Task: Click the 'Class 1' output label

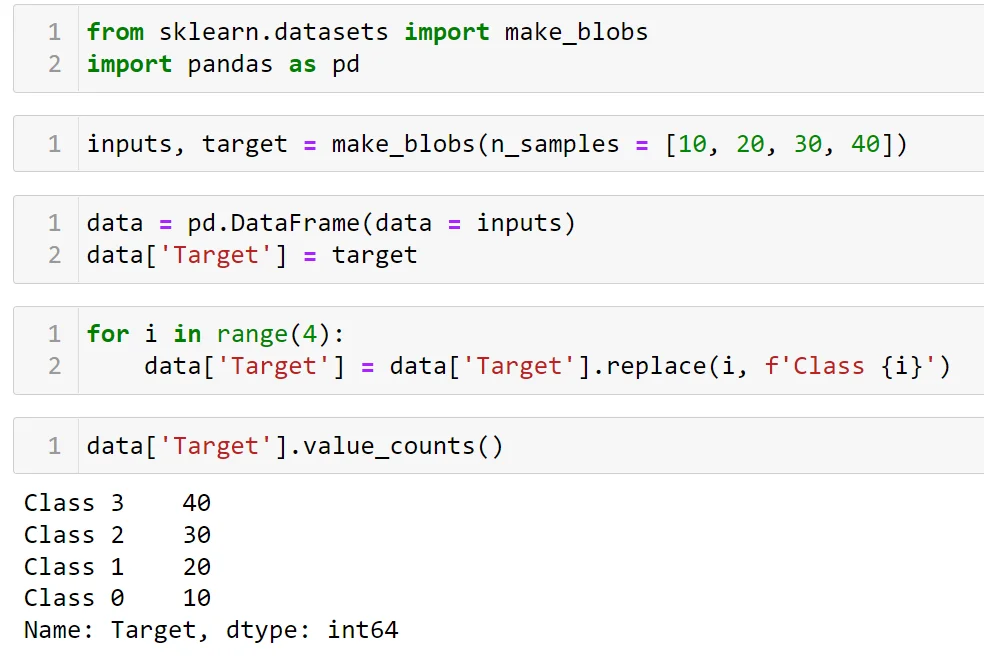Action: 74,567
